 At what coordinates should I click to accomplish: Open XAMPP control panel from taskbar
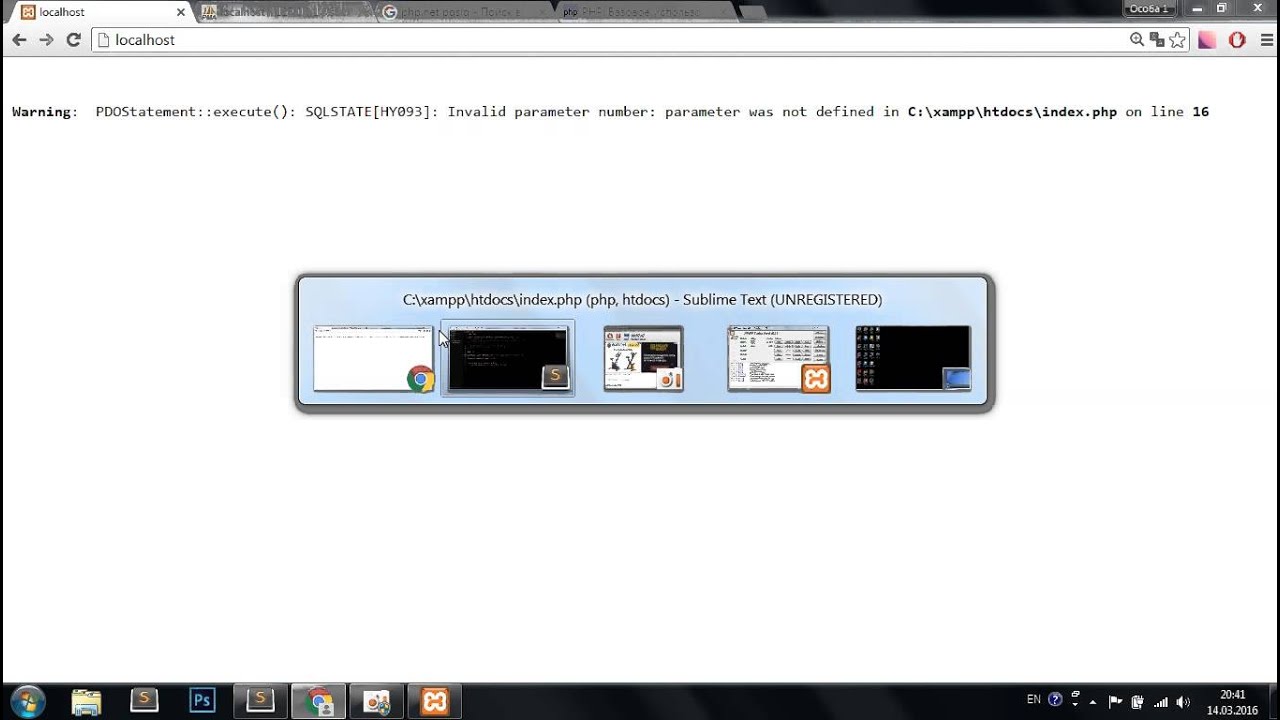[435, 701]
